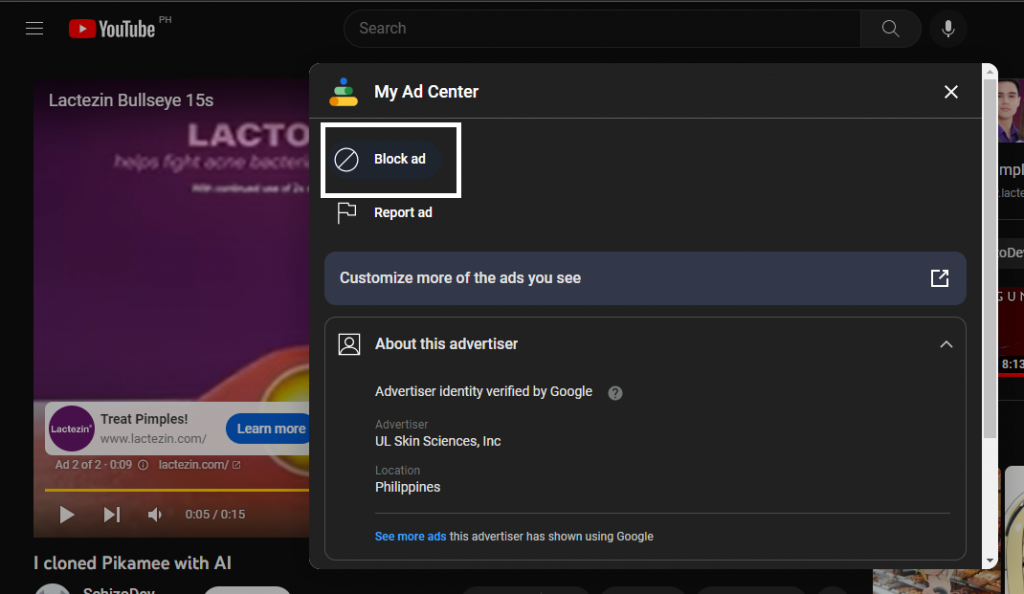Skip to next video

tap(112, 514)
